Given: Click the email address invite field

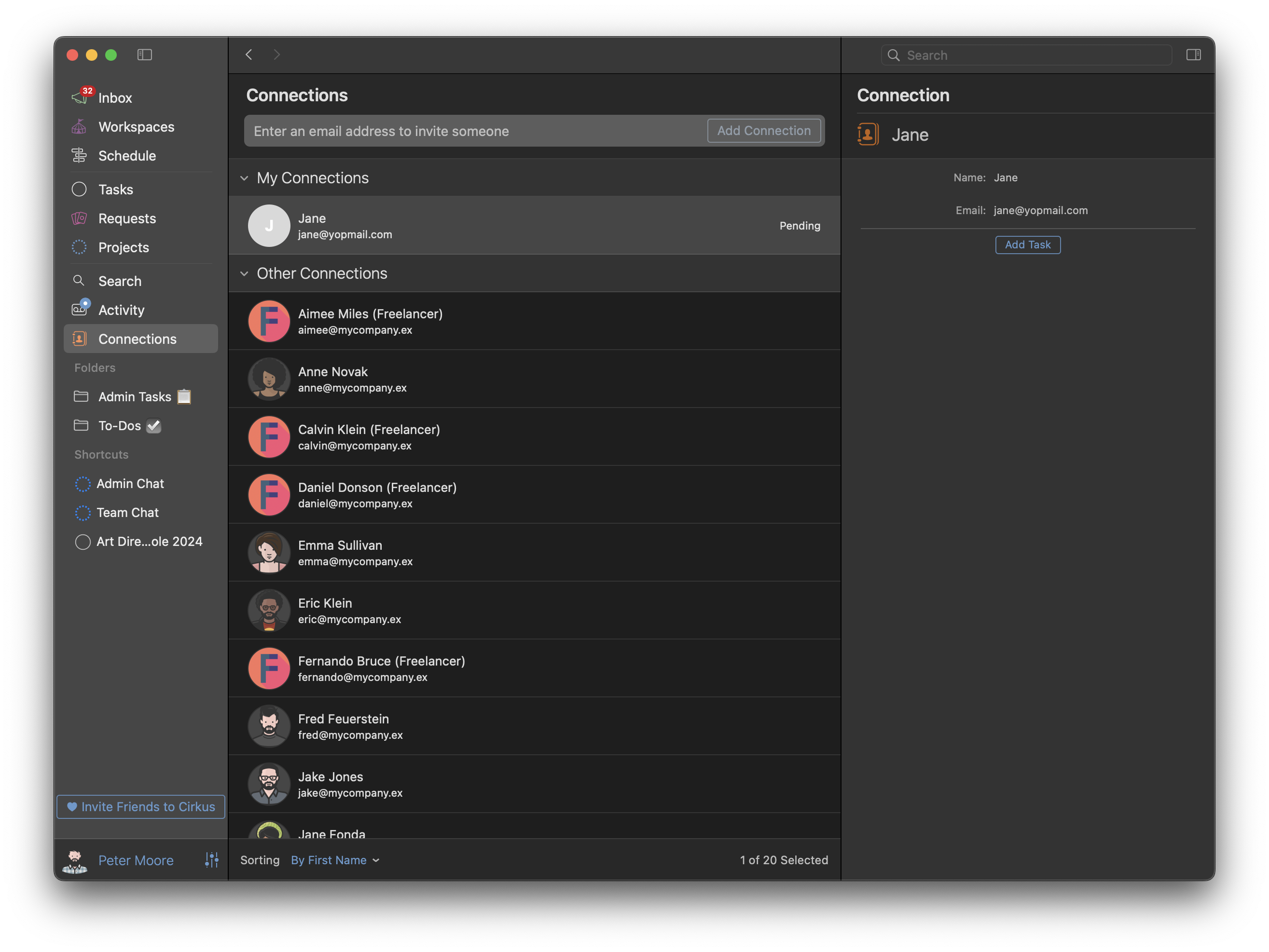Looking at the screenshot, I should pos(476,131).
